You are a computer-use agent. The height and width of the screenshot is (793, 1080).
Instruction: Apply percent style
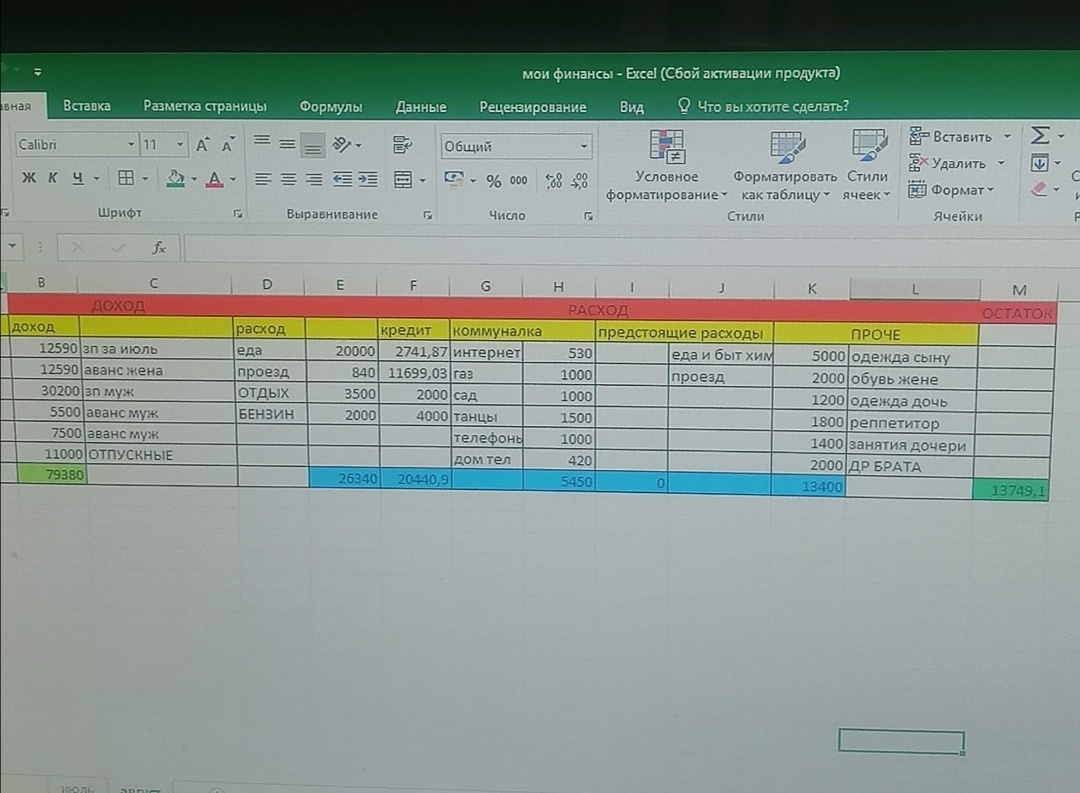(493, 181)
